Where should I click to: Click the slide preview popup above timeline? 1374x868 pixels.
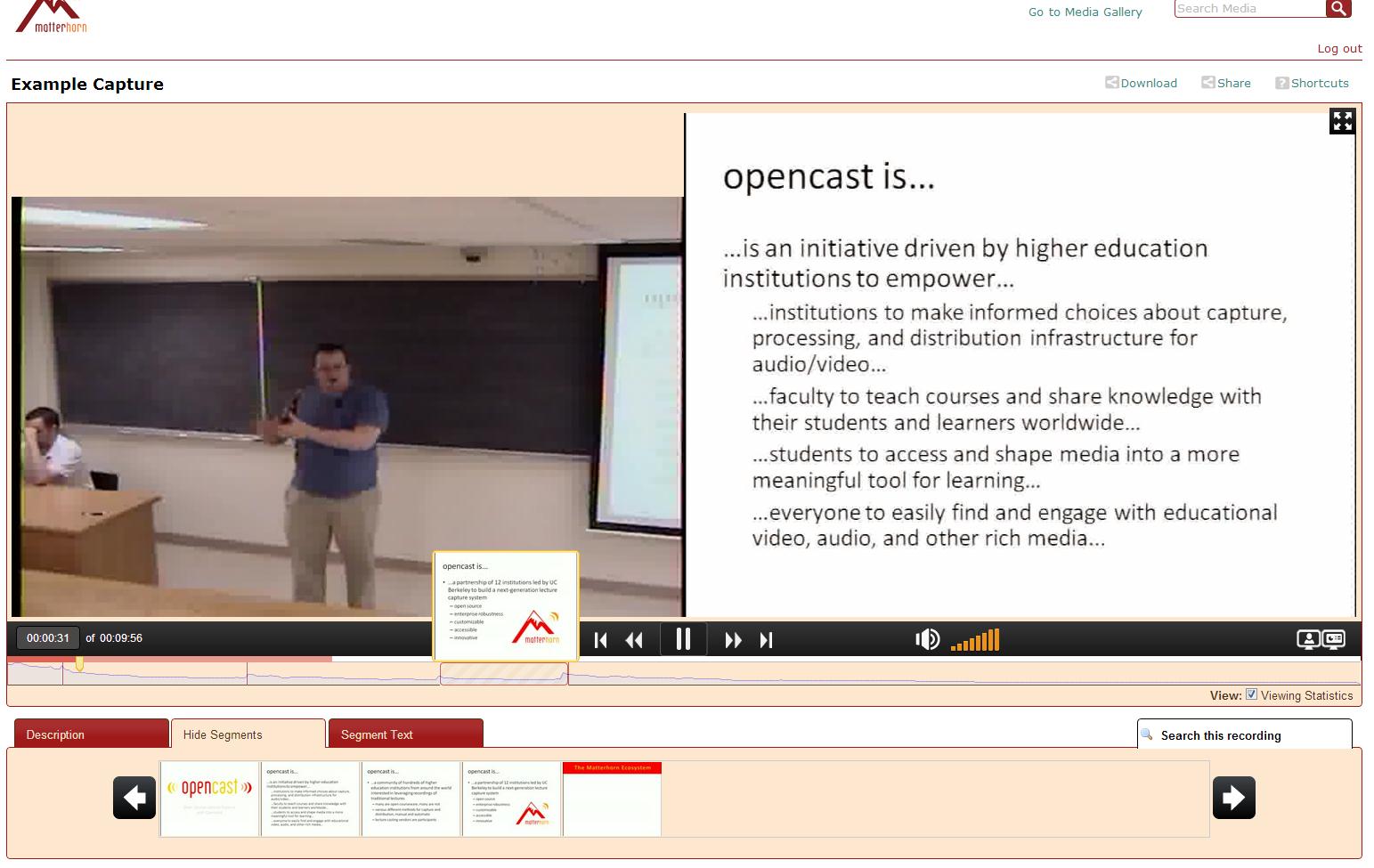pos(506,606)
